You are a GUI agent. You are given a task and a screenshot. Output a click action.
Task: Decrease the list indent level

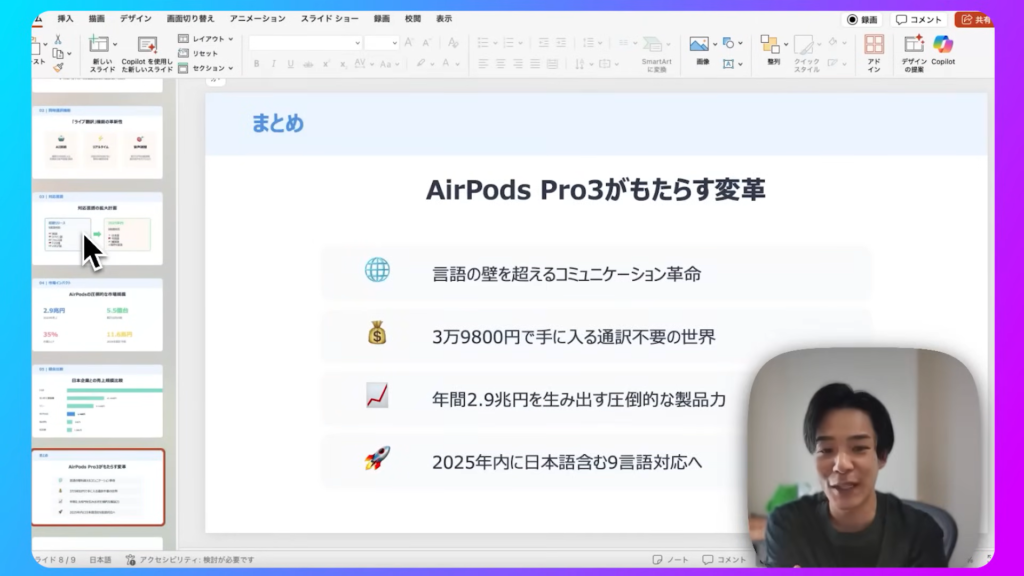pos(543,43)
